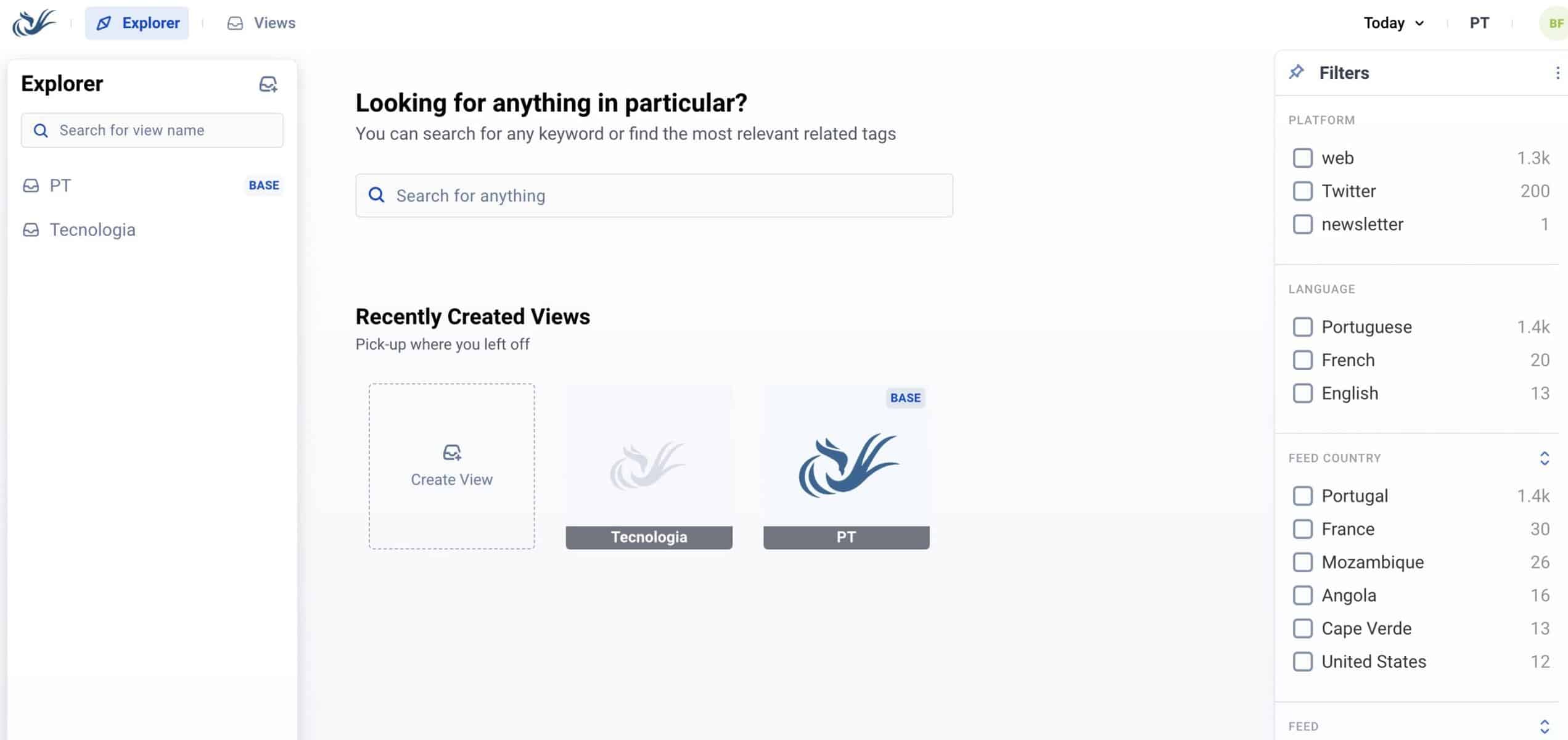The image size is (1568, 740).
Task: Switch to the Views tab
Action: click(x=261, y=23)
